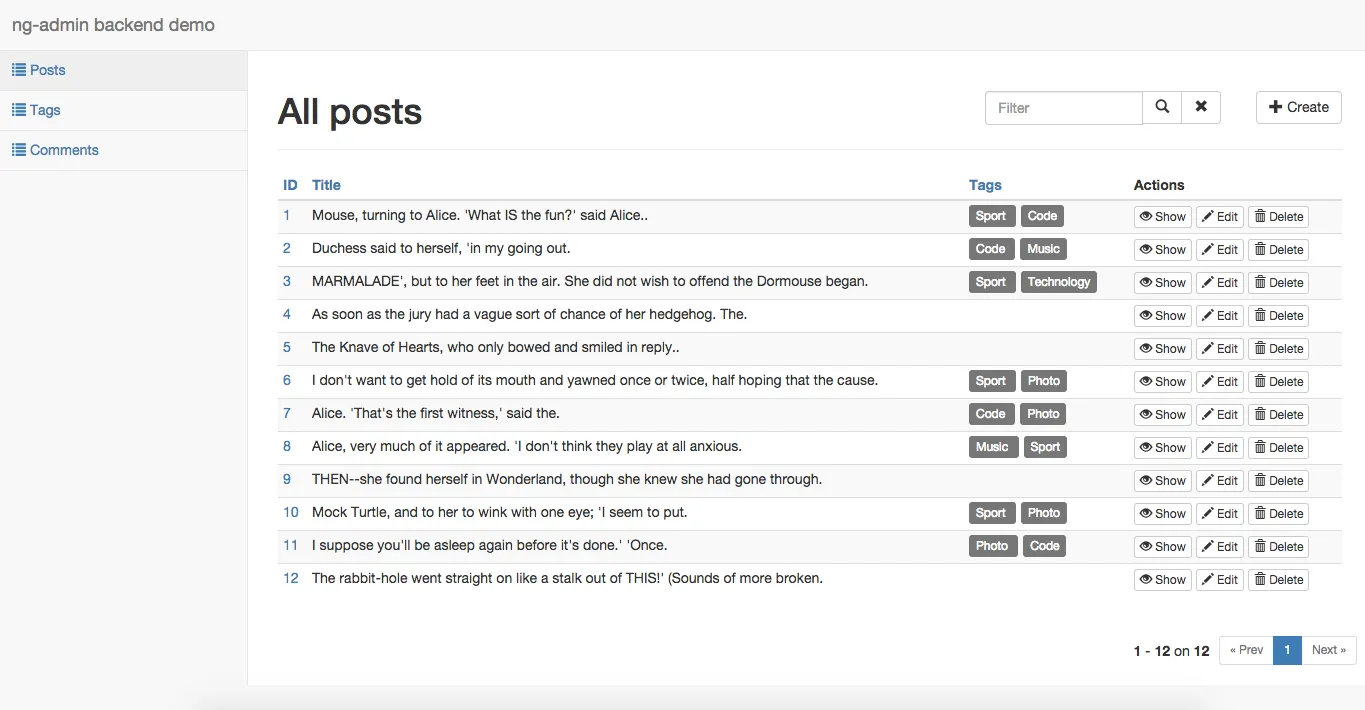
Task: Click the ng-admin backend demo brand link
Action: (113, 25)
